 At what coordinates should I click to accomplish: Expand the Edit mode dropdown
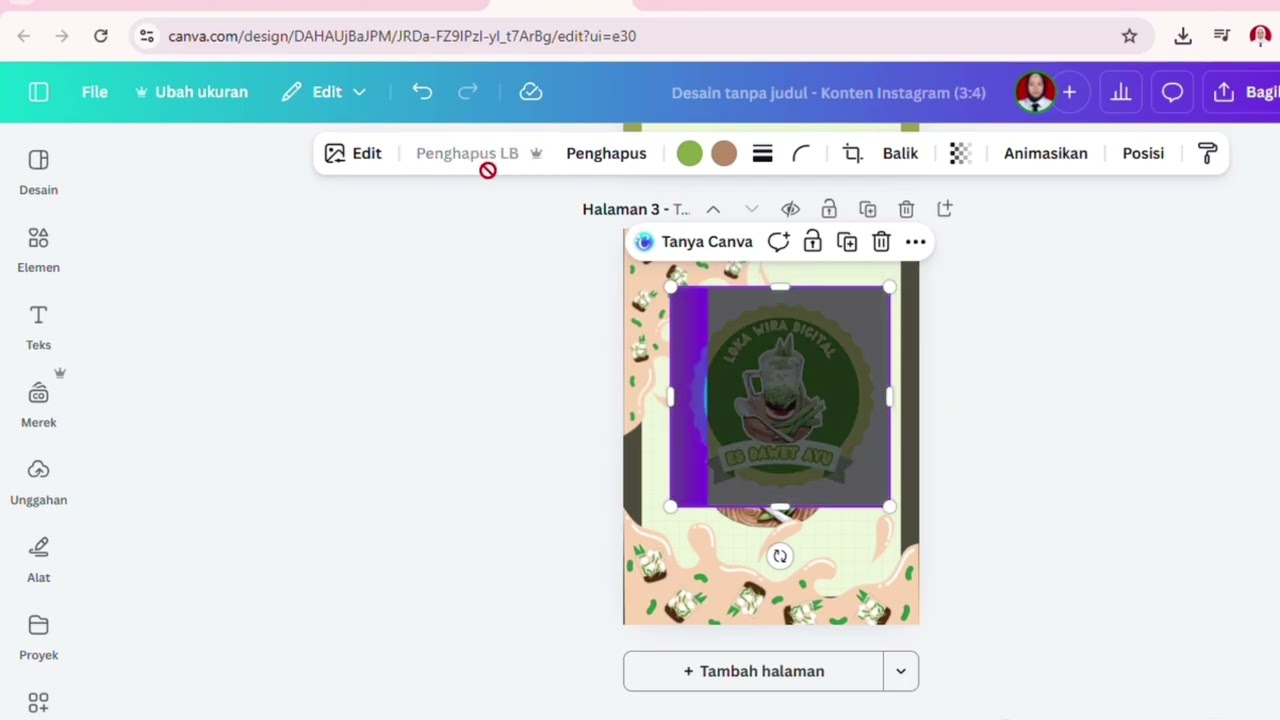(x=324, y=92)
